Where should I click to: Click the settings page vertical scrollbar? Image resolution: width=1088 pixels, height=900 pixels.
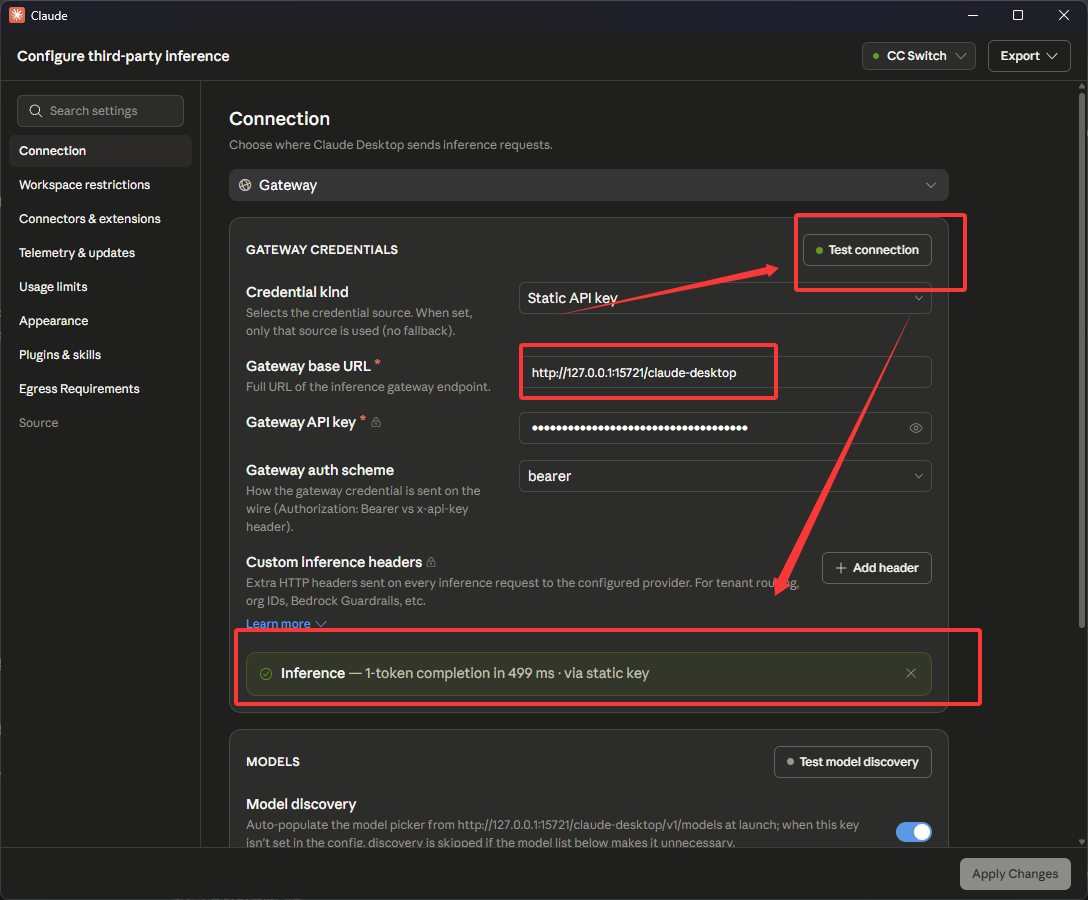1082,361
